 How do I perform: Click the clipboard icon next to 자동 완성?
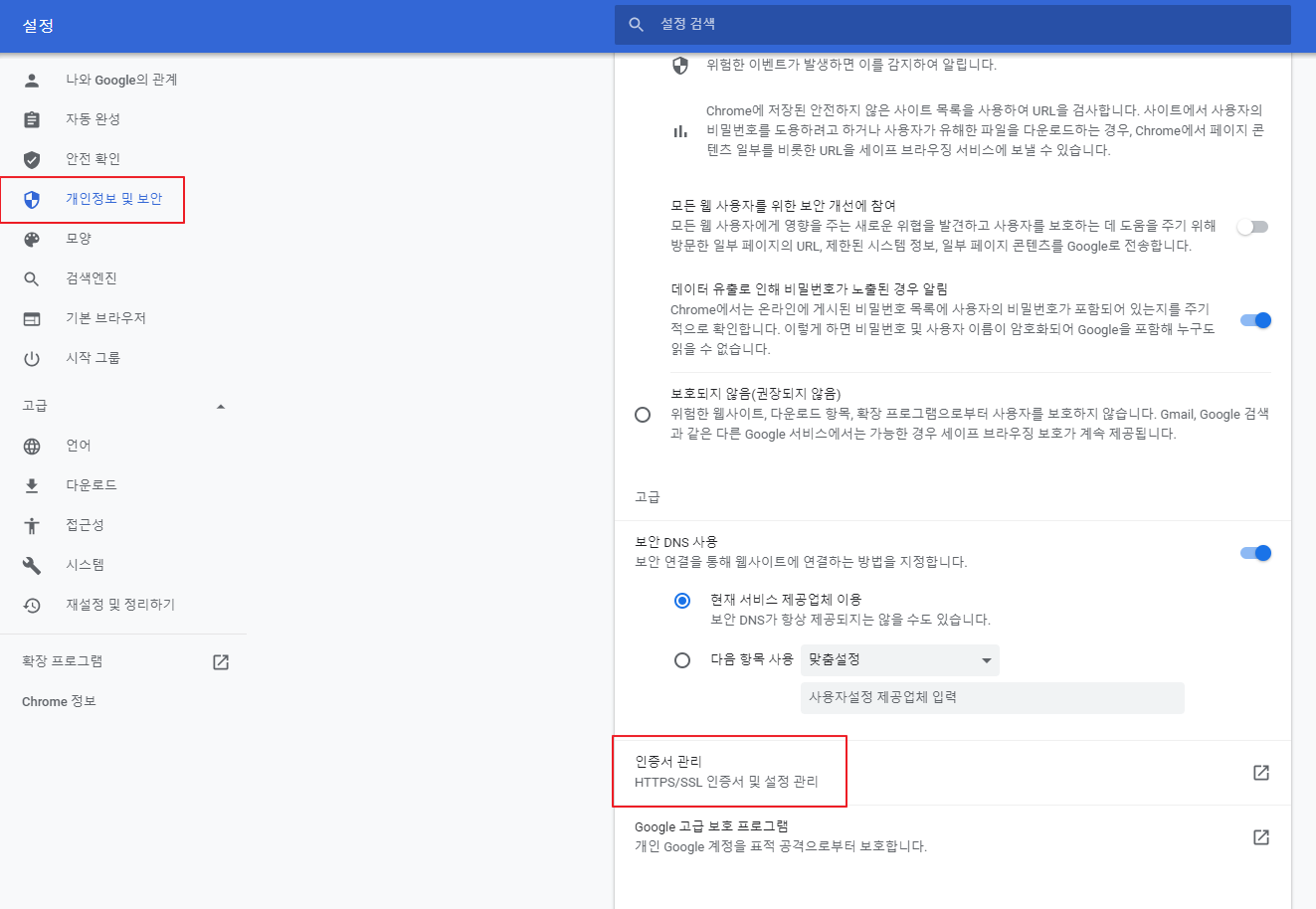(x=32, y=119)
